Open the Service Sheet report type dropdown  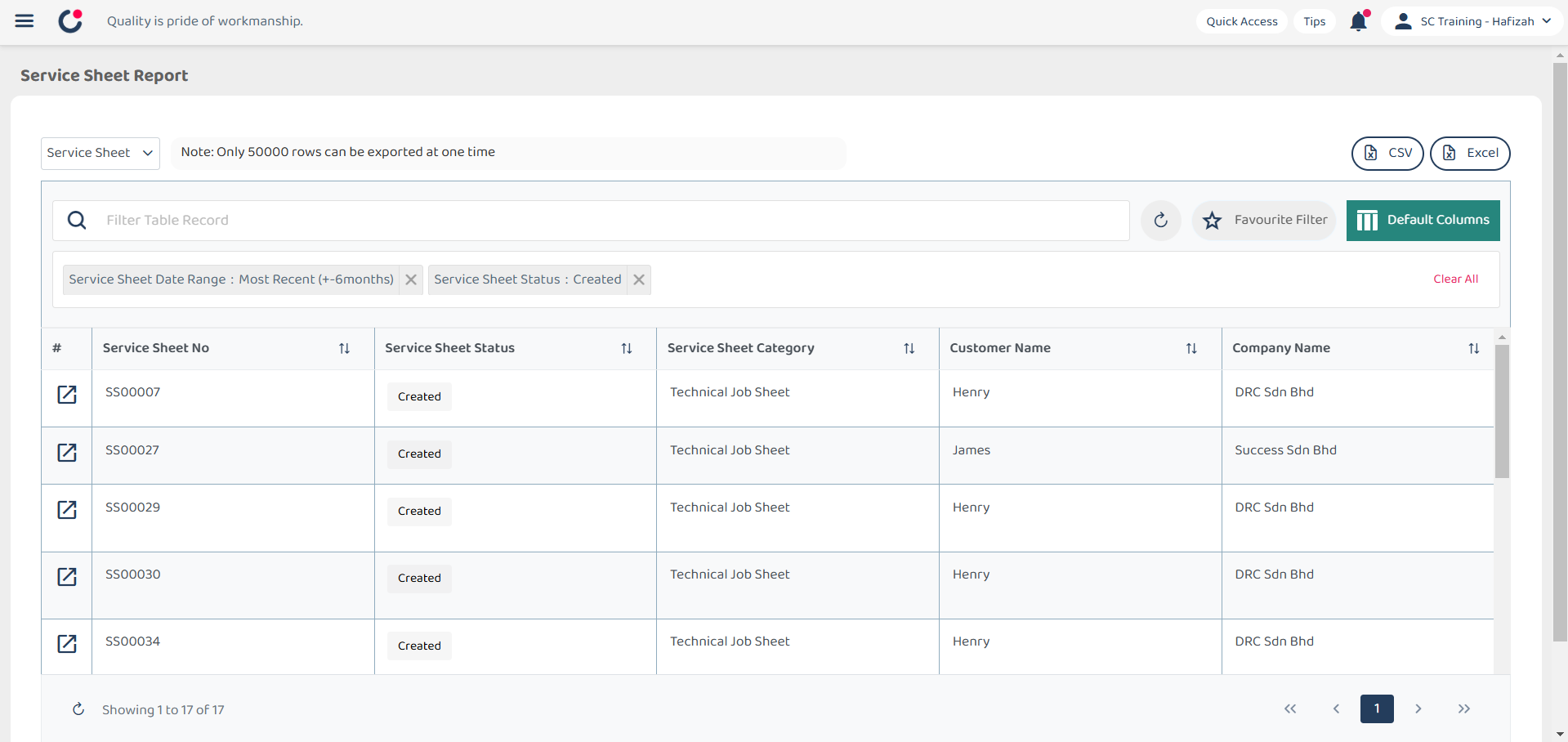tap(101, 154)
